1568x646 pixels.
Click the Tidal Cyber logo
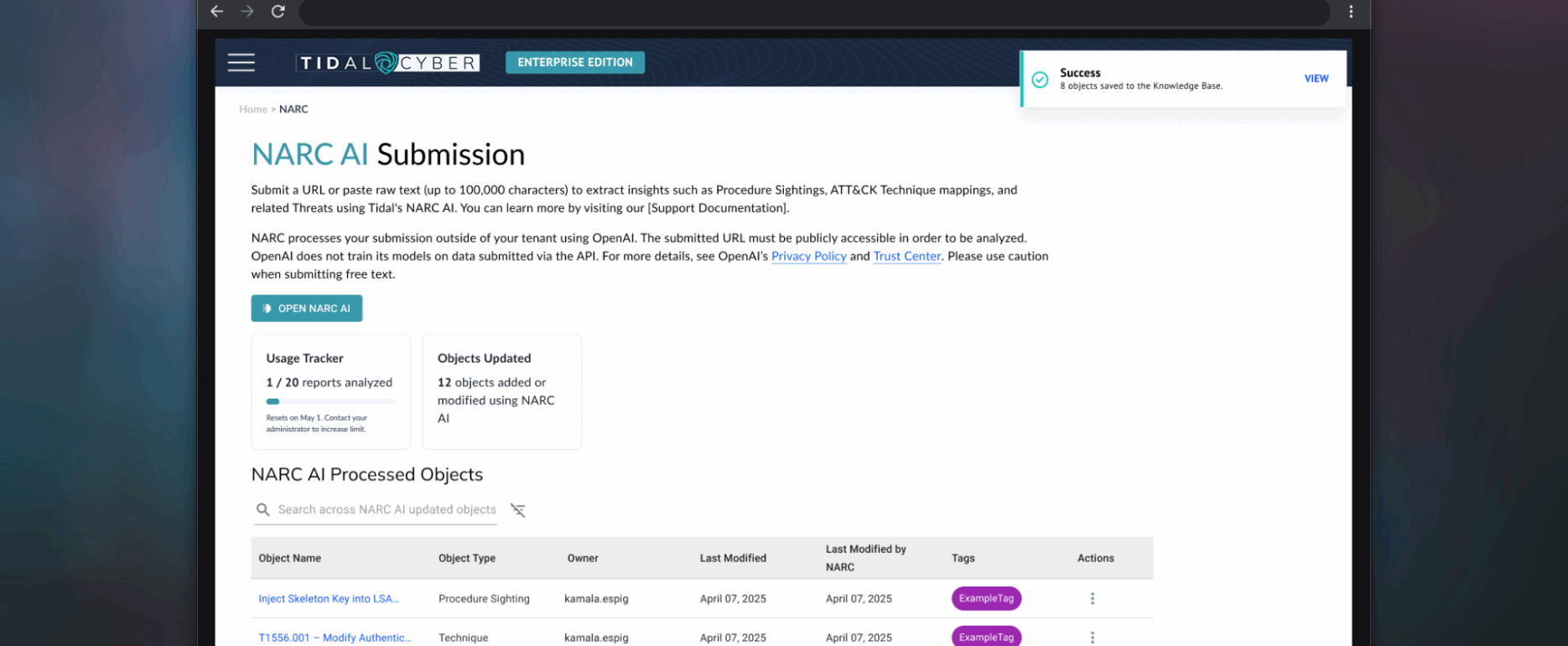click(387, 63)
